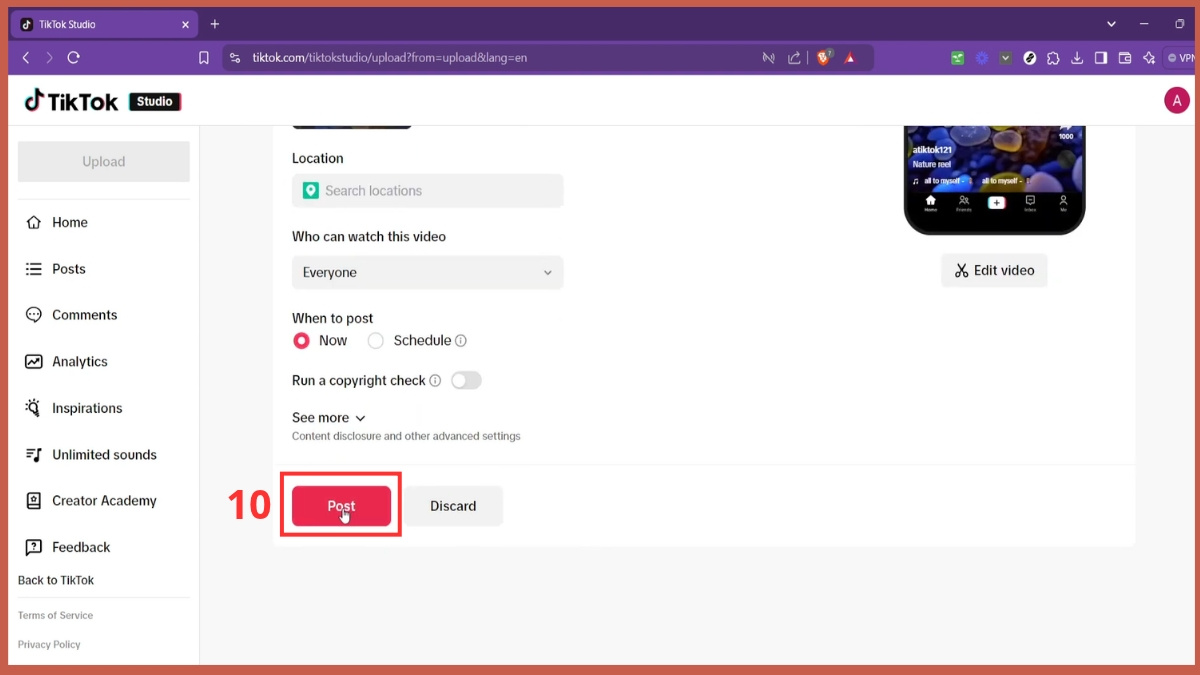Open the Brave Shields icon
The image size is (1200, 675).
point(823,58)
